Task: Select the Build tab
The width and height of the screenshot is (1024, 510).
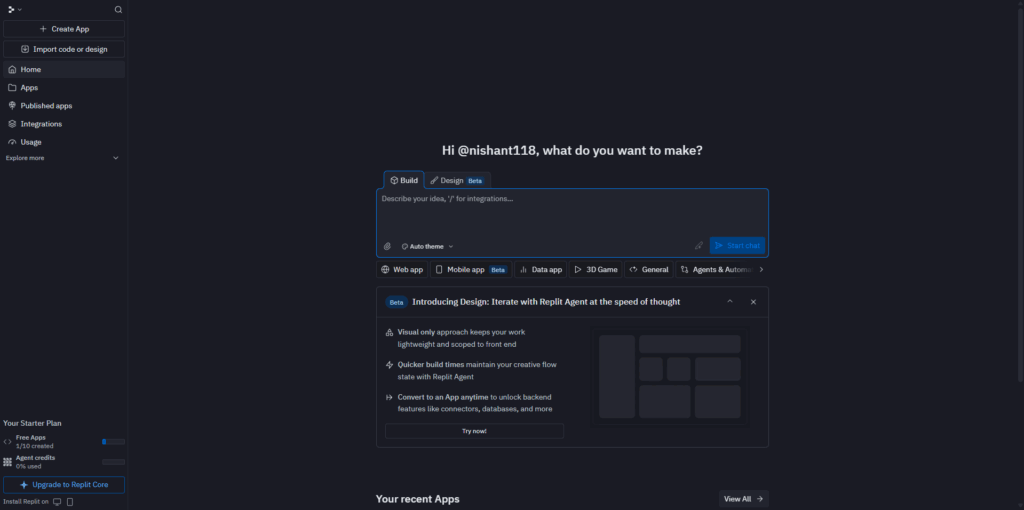Action: 404,180
